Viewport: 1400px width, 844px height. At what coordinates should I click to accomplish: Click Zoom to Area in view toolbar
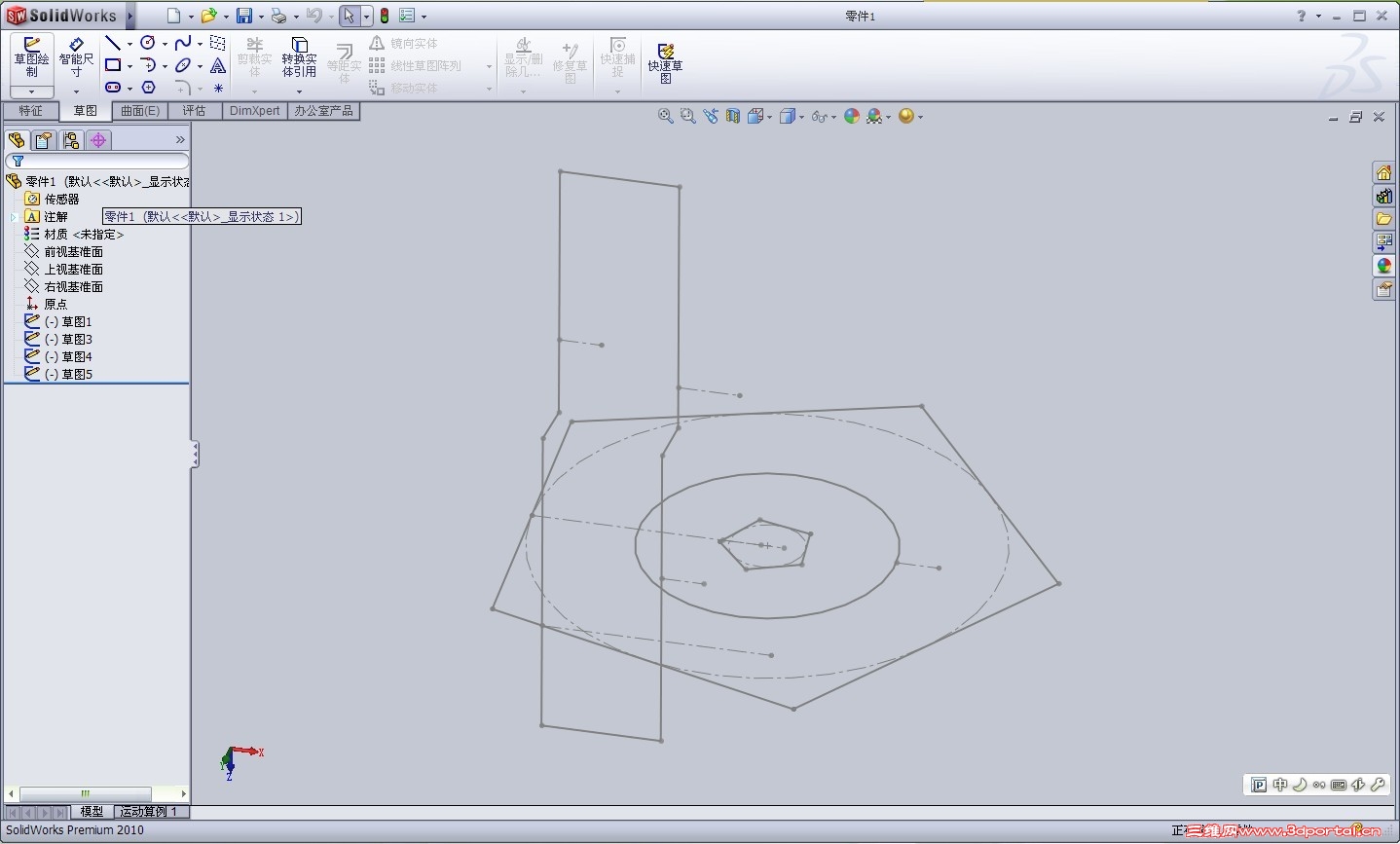point(688,116)
